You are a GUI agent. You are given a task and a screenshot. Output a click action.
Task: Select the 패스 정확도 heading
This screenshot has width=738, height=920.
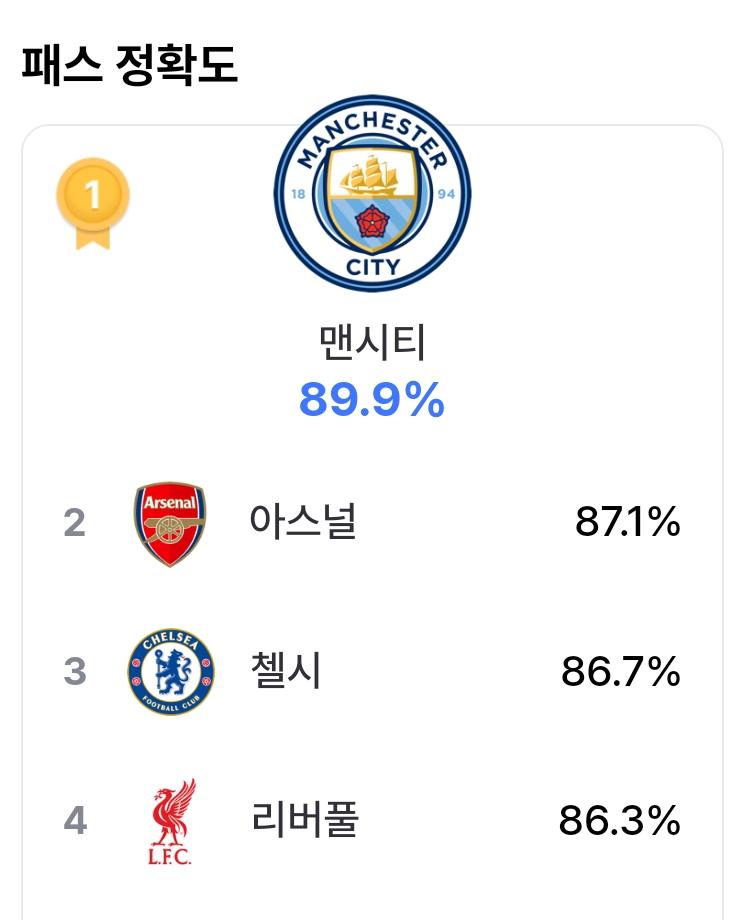click(129, 65)
